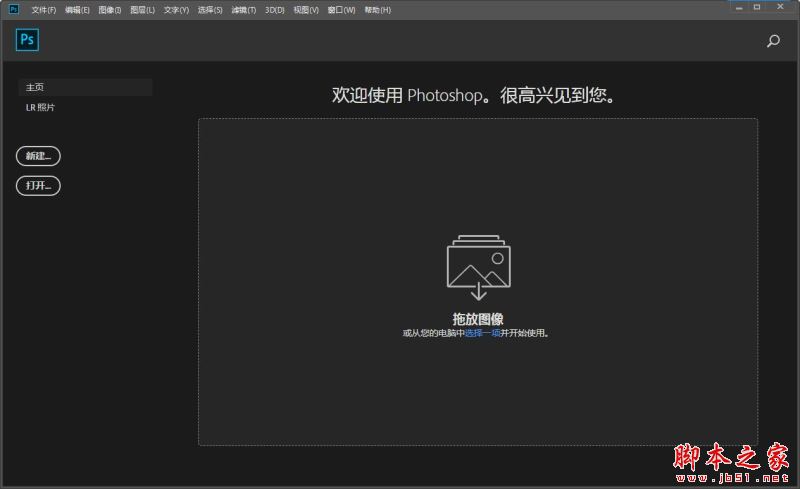Open the 图像(I) menu

(x=110, y=10)
